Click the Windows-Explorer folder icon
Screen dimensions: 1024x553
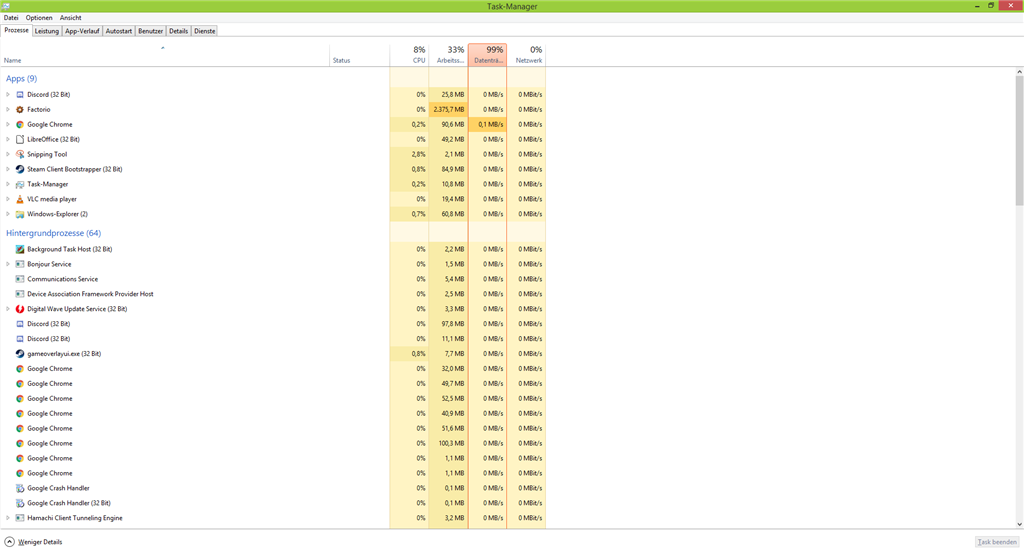(x=20, y=214)
